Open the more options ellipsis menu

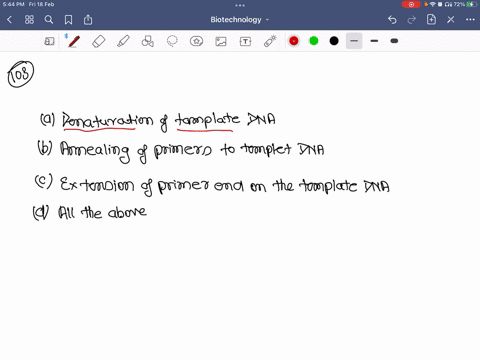click(470, 20)
